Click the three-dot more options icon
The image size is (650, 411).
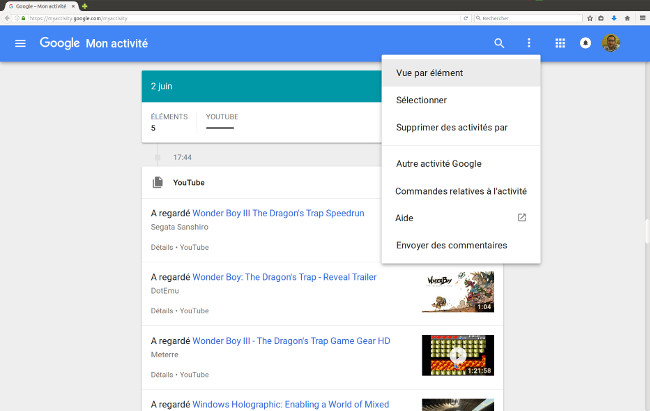coord(529,43)
